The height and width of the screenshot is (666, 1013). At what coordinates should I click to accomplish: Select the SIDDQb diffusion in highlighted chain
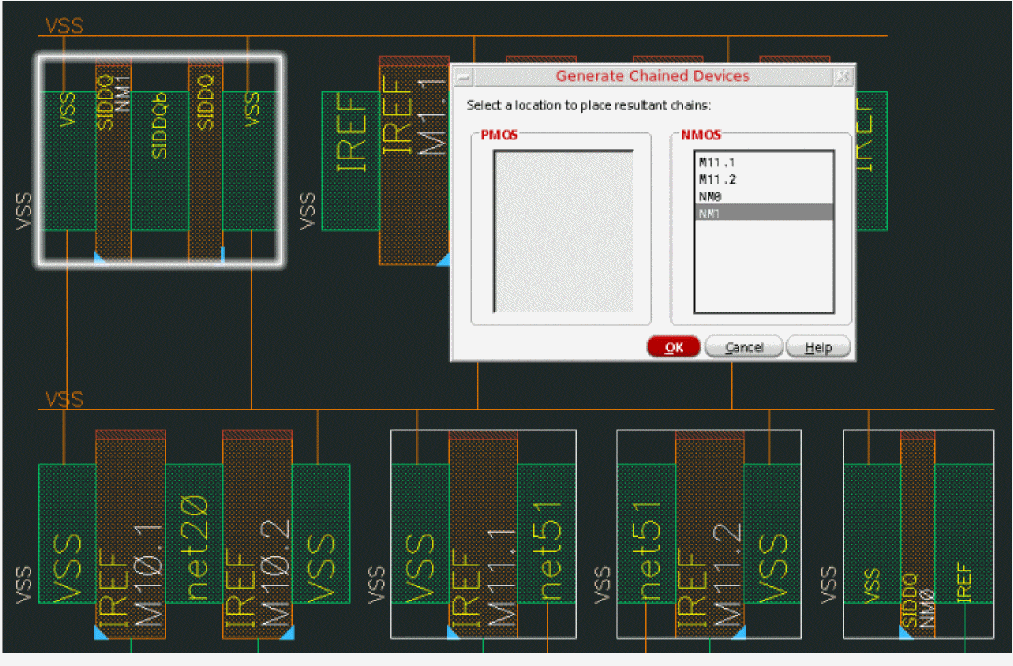point(160,160)
